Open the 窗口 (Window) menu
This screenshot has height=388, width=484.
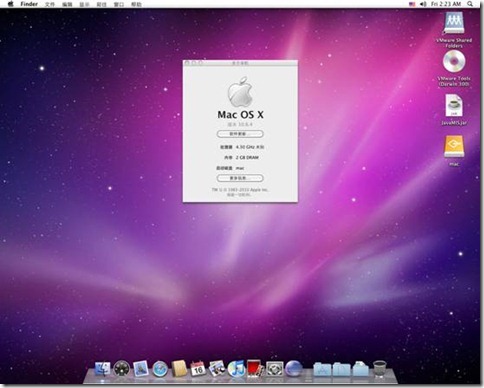point(119,4)
